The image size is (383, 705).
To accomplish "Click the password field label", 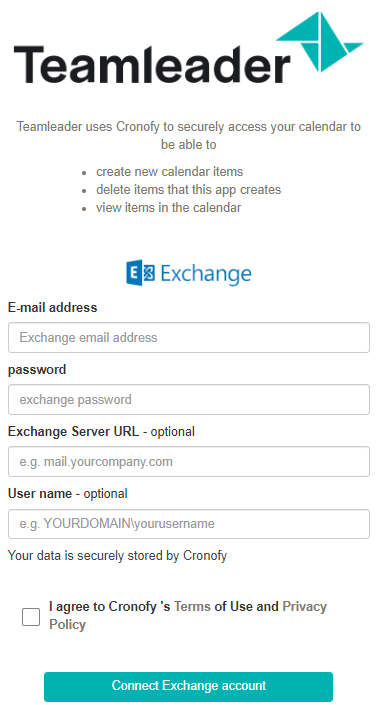I will tap(37, 370).
